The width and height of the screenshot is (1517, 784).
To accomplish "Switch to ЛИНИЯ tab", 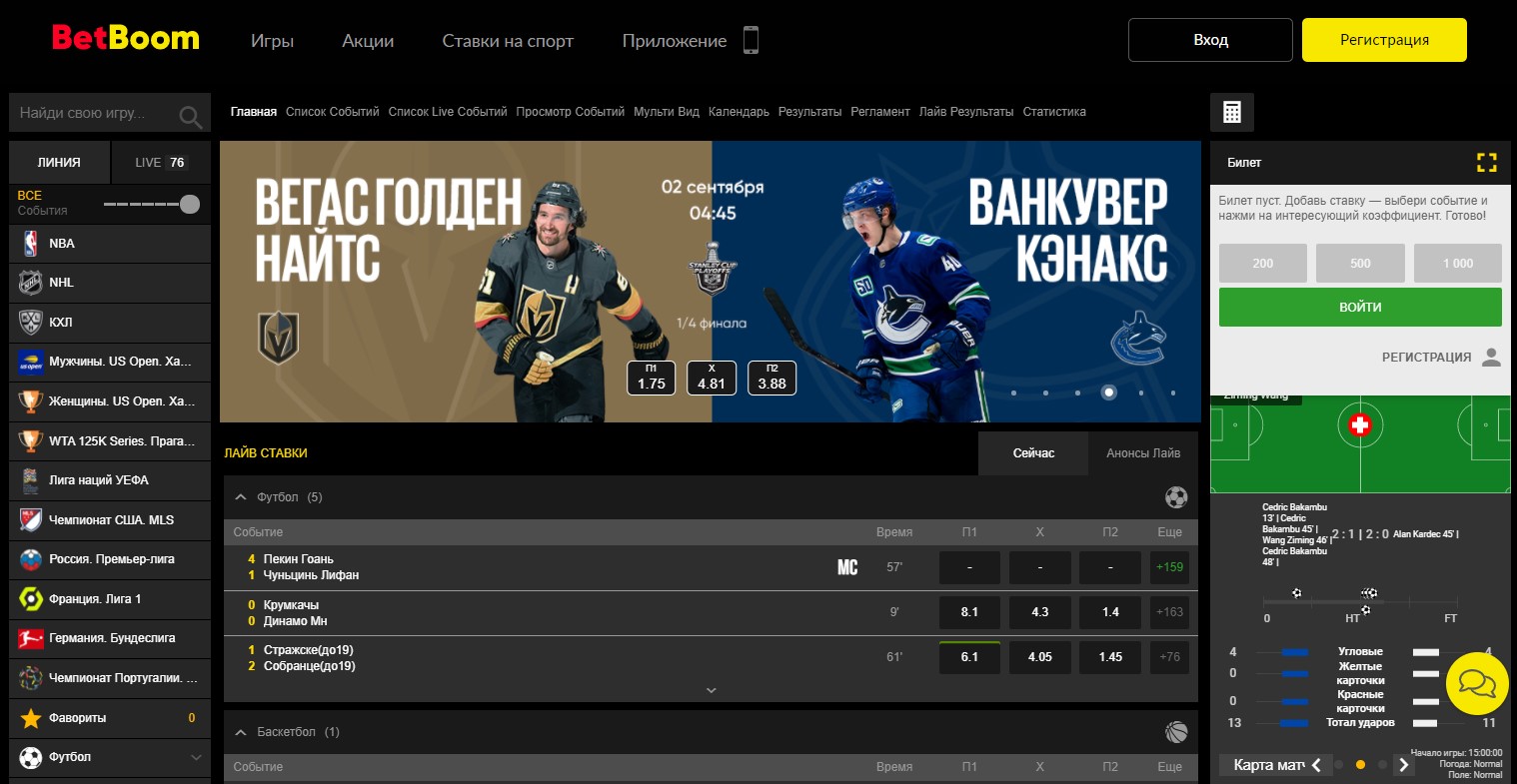I will pyautogui.click(x=59, y=163).
